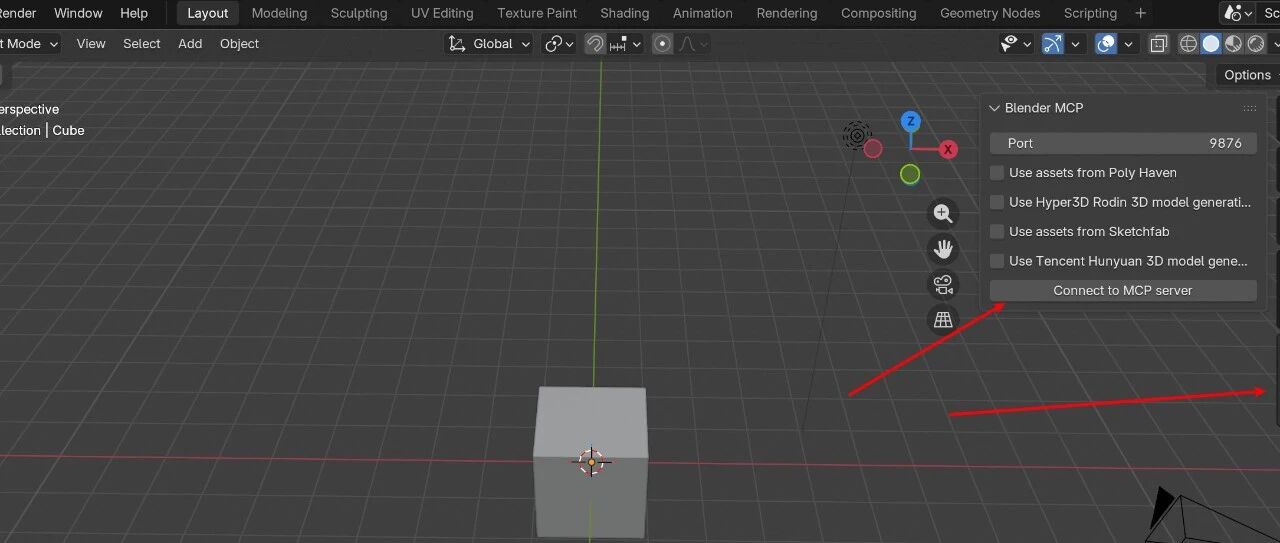
Task: Toggle camera view icon
Action: pyautogui.click(x=942, y=285)
